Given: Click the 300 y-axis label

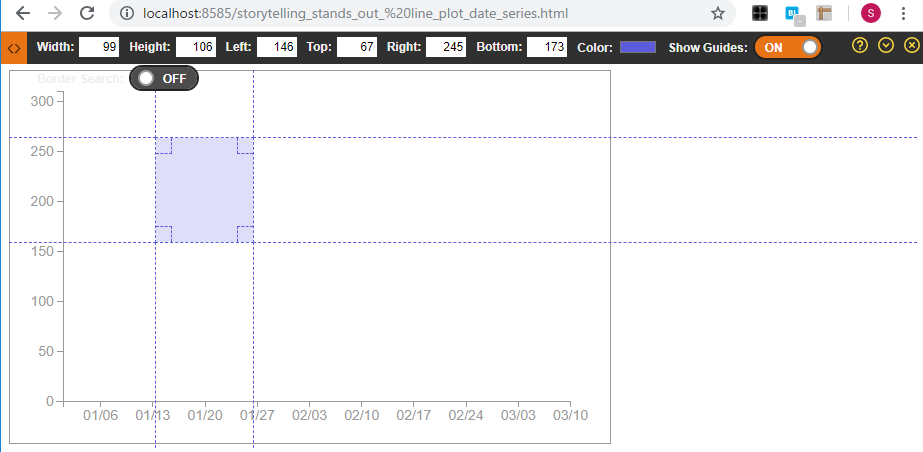Looking at the screenshot, I should (42, 101).
